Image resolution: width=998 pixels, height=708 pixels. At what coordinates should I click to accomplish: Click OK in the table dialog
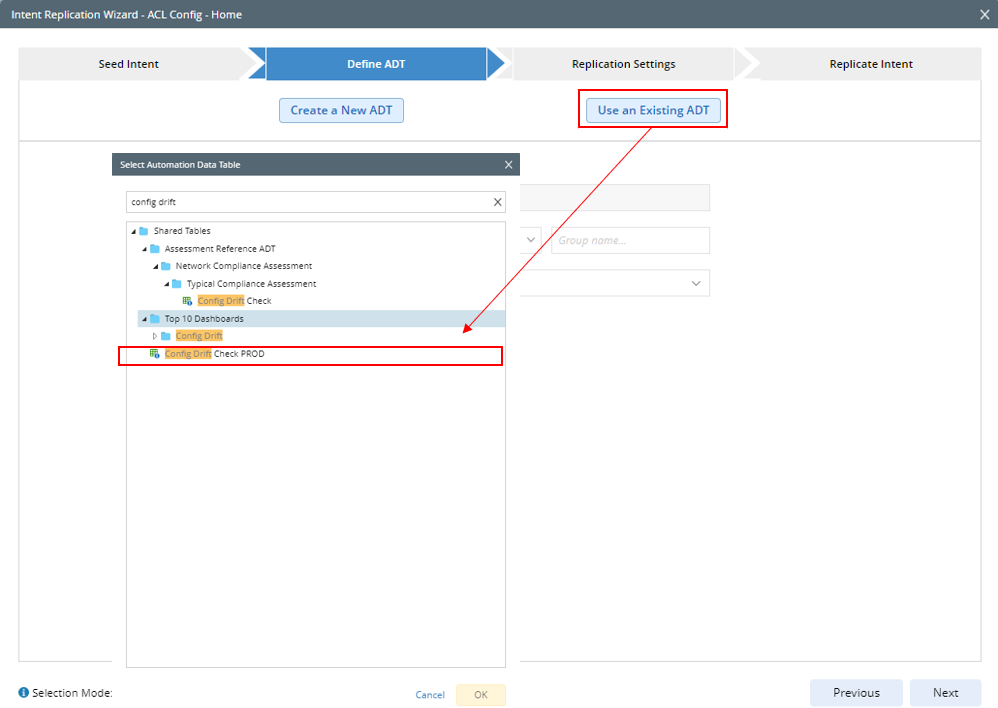[481, 695]
